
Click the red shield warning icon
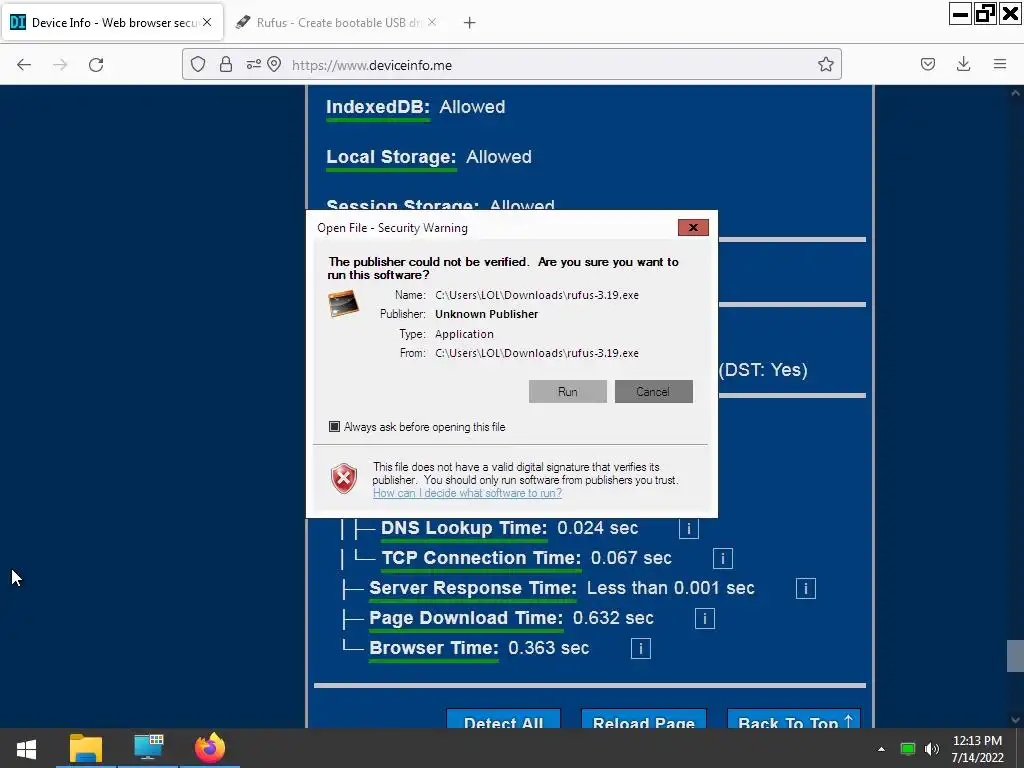pos(344,478)
